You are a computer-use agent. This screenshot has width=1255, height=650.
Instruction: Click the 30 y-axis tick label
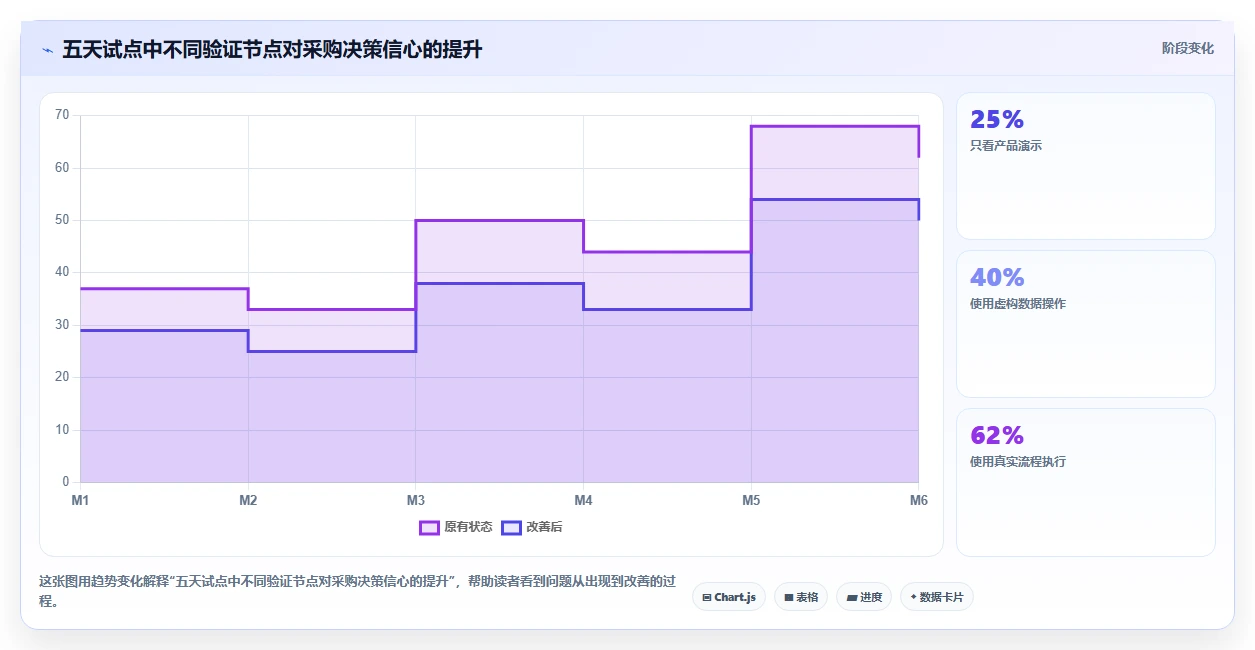click(x=62, y=325)
